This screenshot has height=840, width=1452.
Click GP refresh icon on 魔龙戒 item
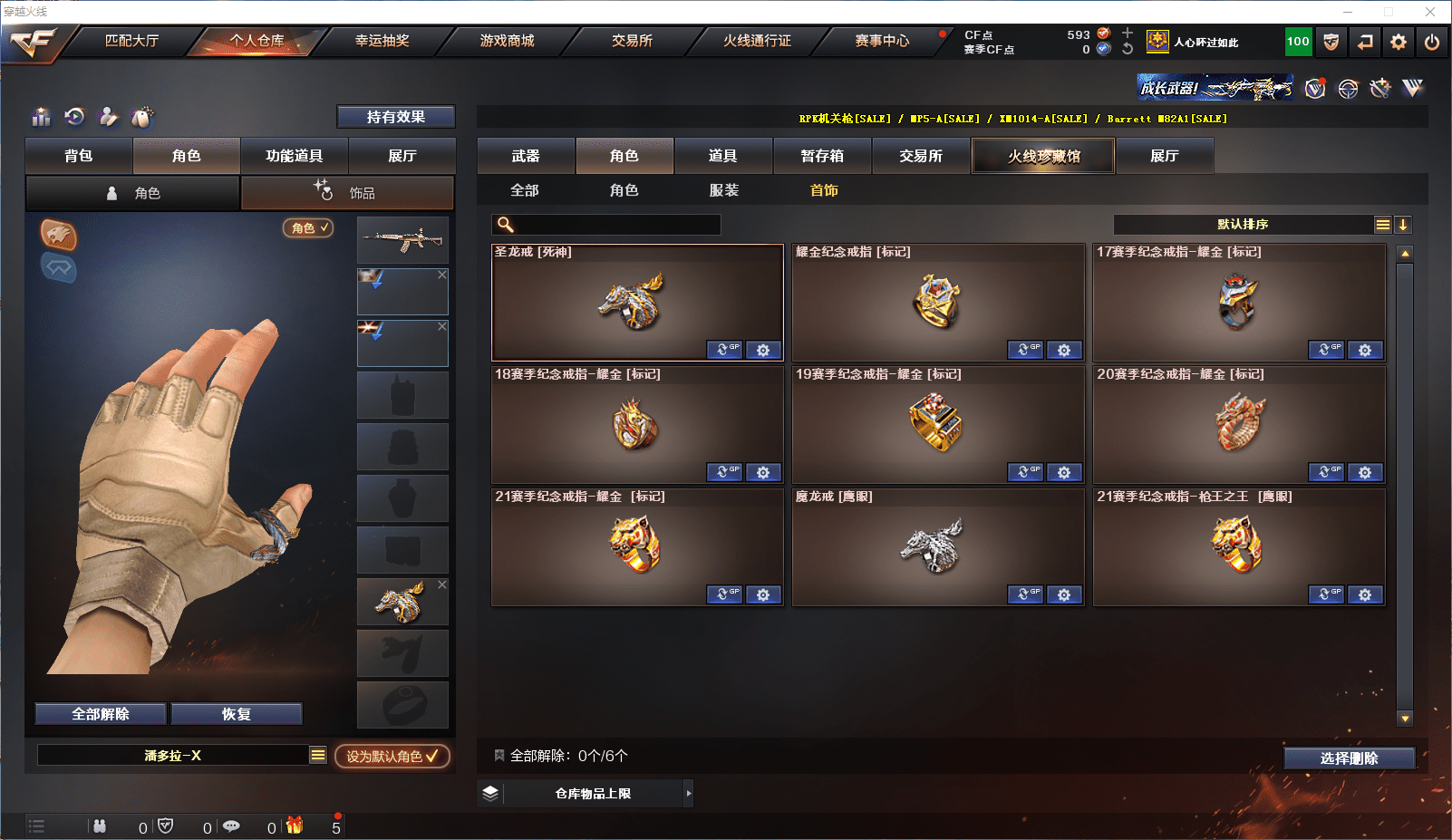[x=1025, y=594]
